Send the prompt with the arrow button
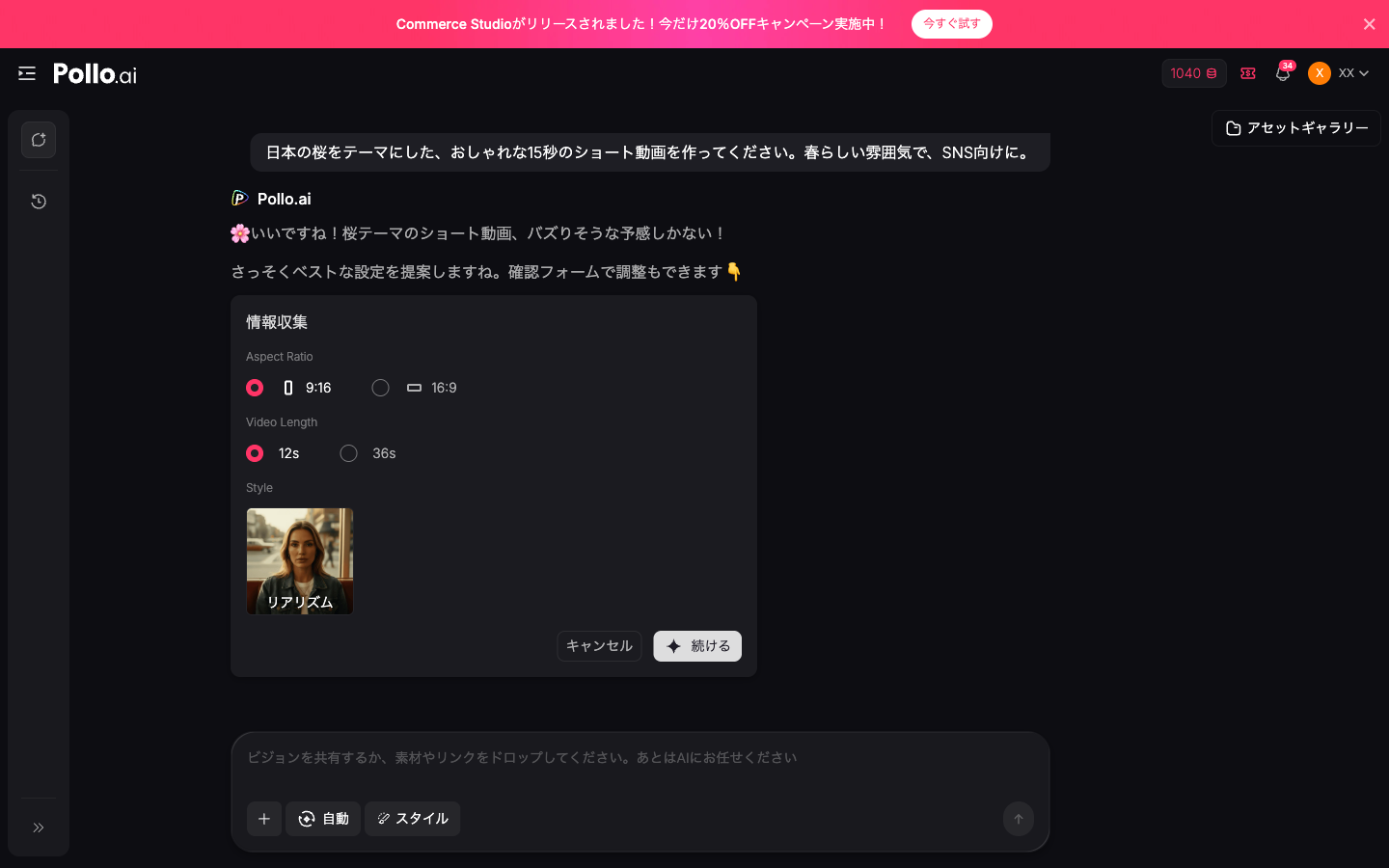The image size is (1389, 868). coord(1019,819)
